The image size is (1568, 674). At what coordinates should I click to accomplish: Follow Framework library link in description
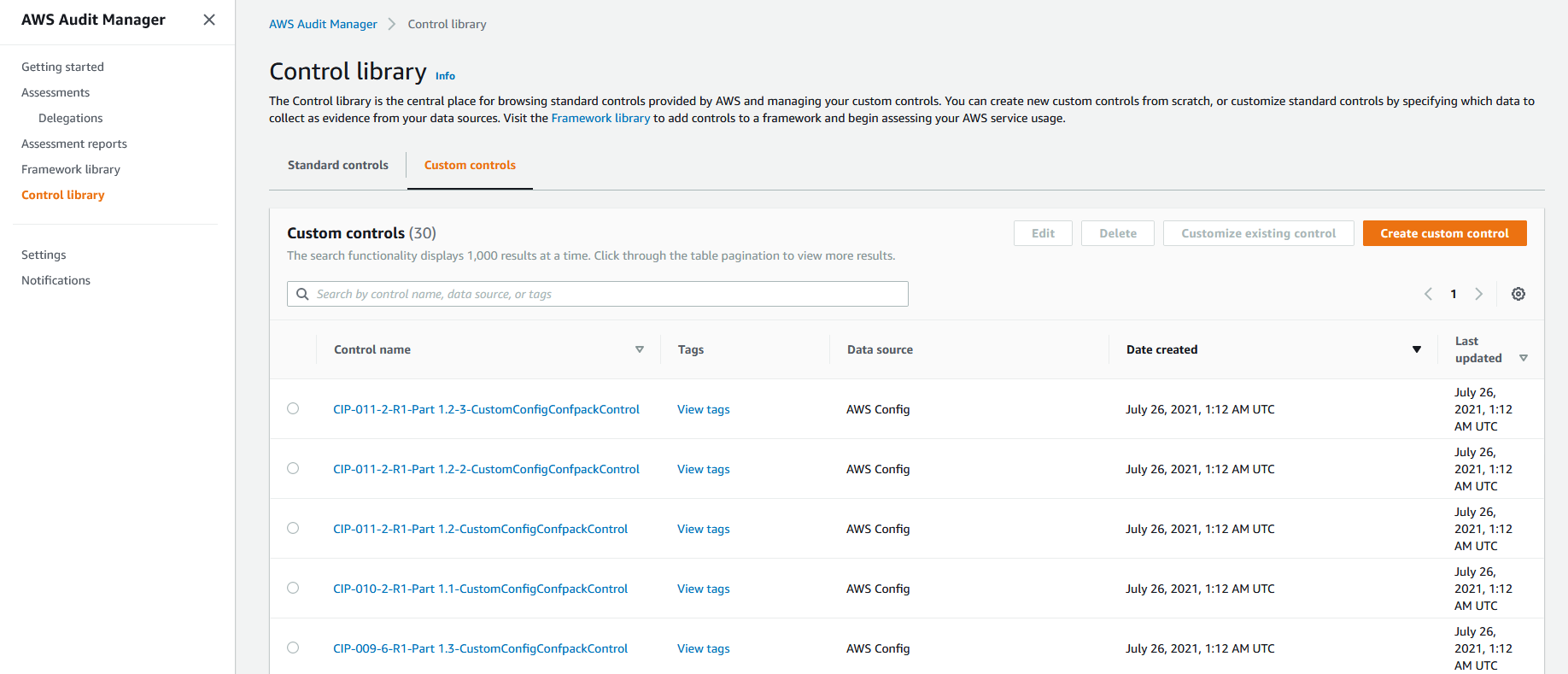pyautogui.click(x=600, y=118)
